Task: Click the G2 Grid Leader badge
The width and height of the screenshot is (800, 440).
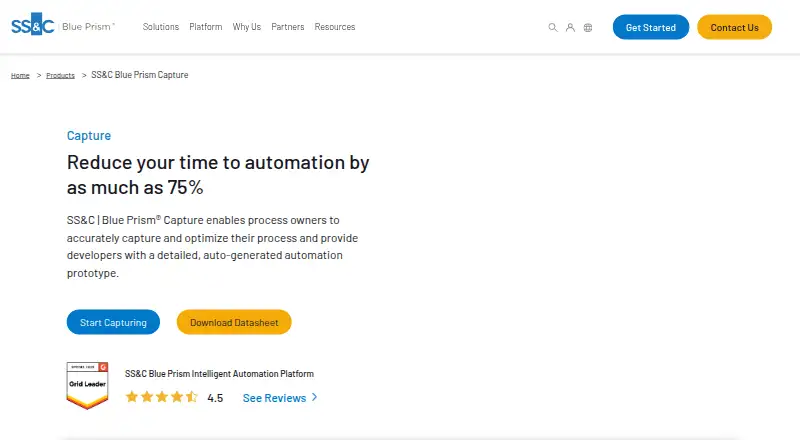Action: pos(87,385)
